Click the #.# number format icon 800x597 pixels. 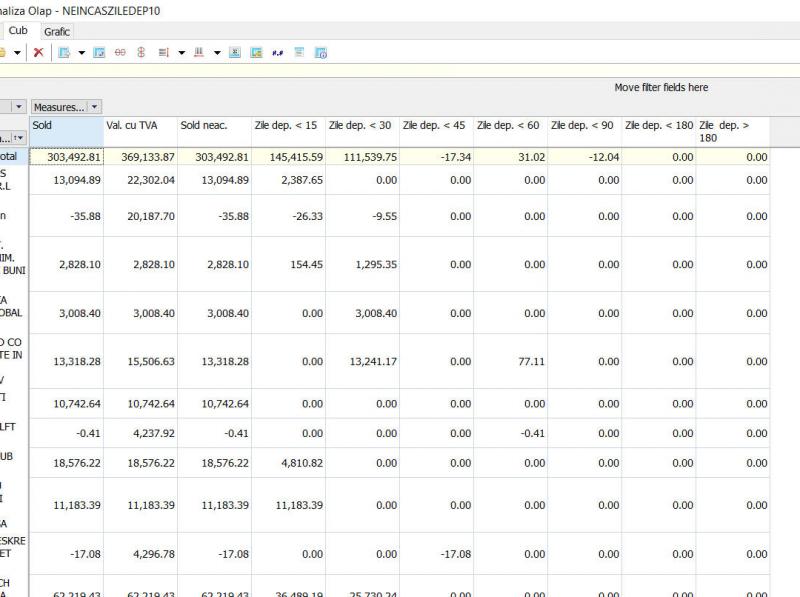tap(278, 52)
